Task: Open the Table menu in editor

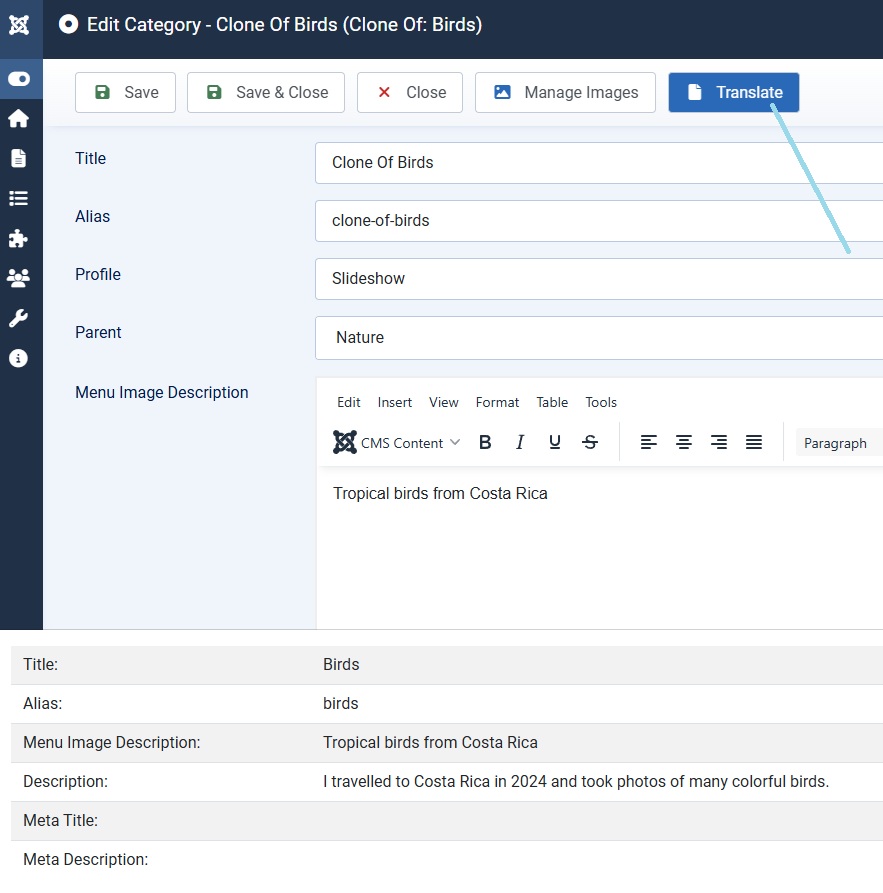Action: click(x=552, y=402)
